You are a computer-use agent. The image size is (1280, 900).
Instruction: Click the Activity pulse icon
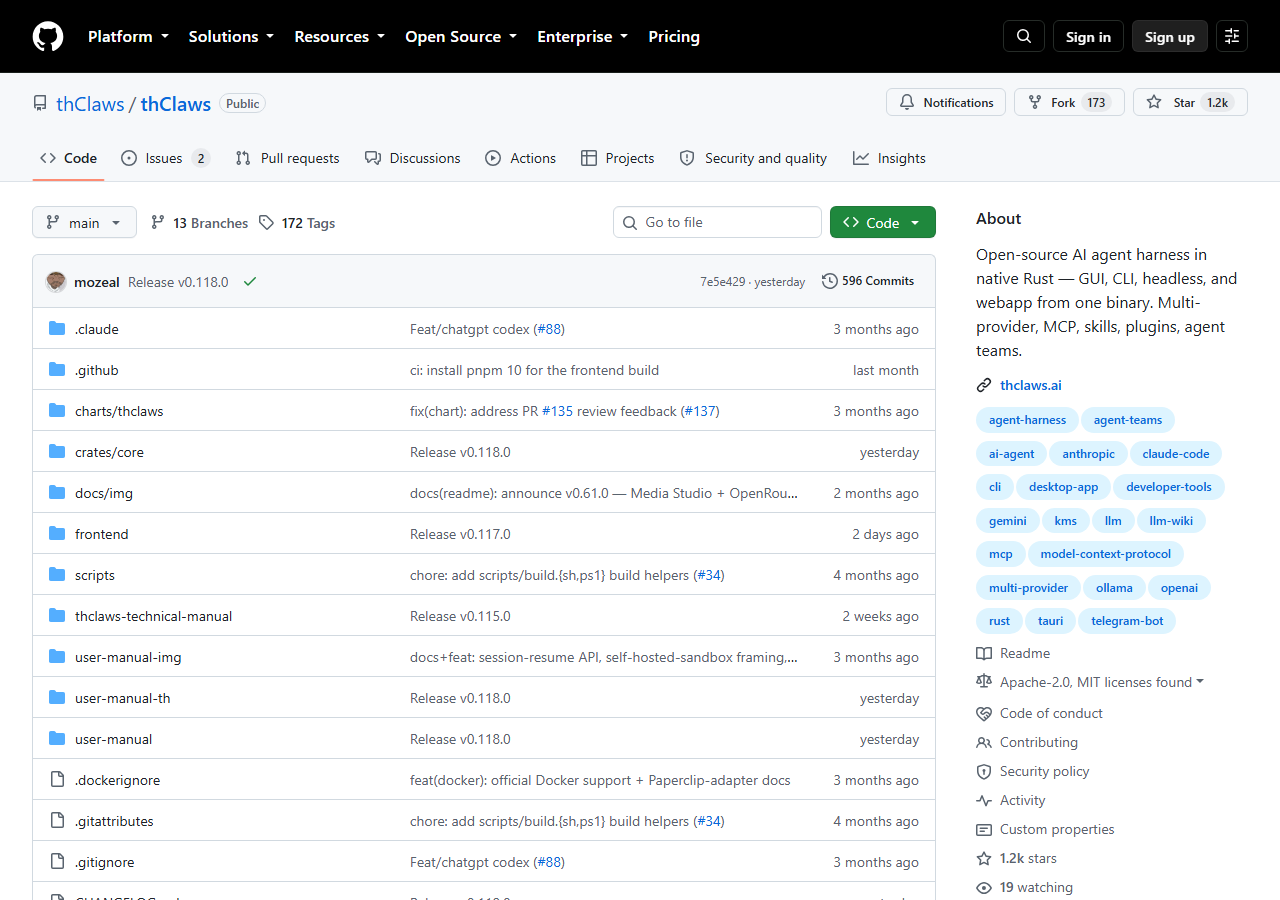pyautogui.click(x=984, y=800)
